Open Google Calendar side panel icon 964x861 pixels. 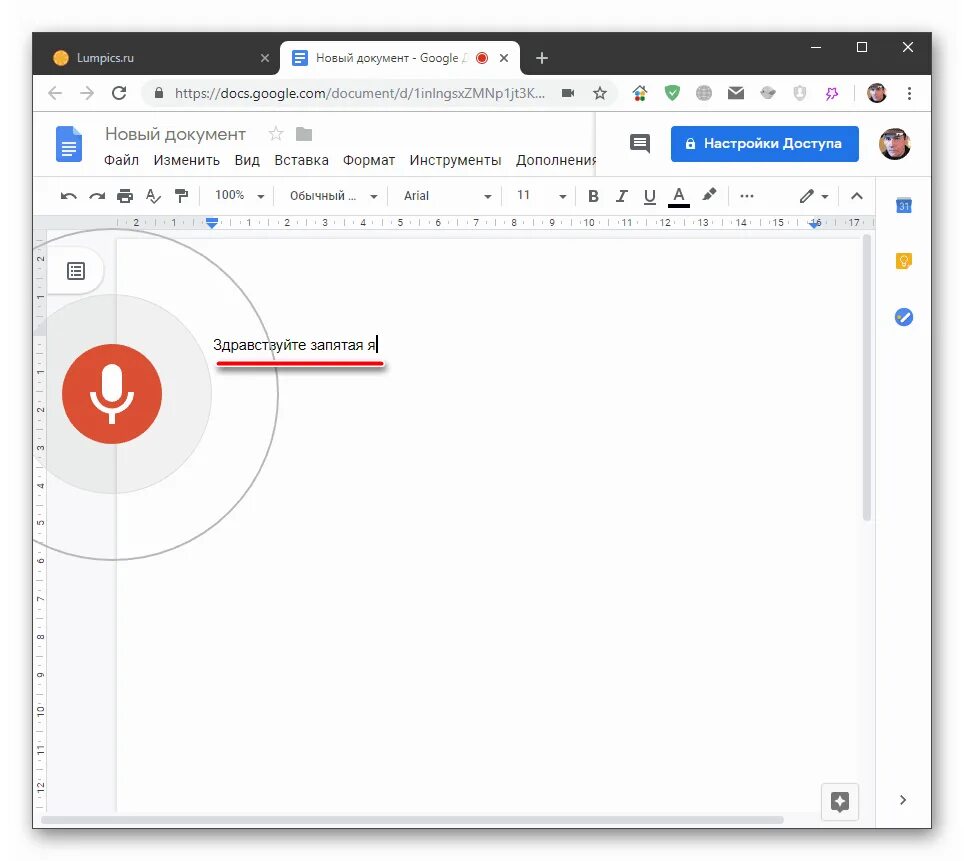point(903,205)
